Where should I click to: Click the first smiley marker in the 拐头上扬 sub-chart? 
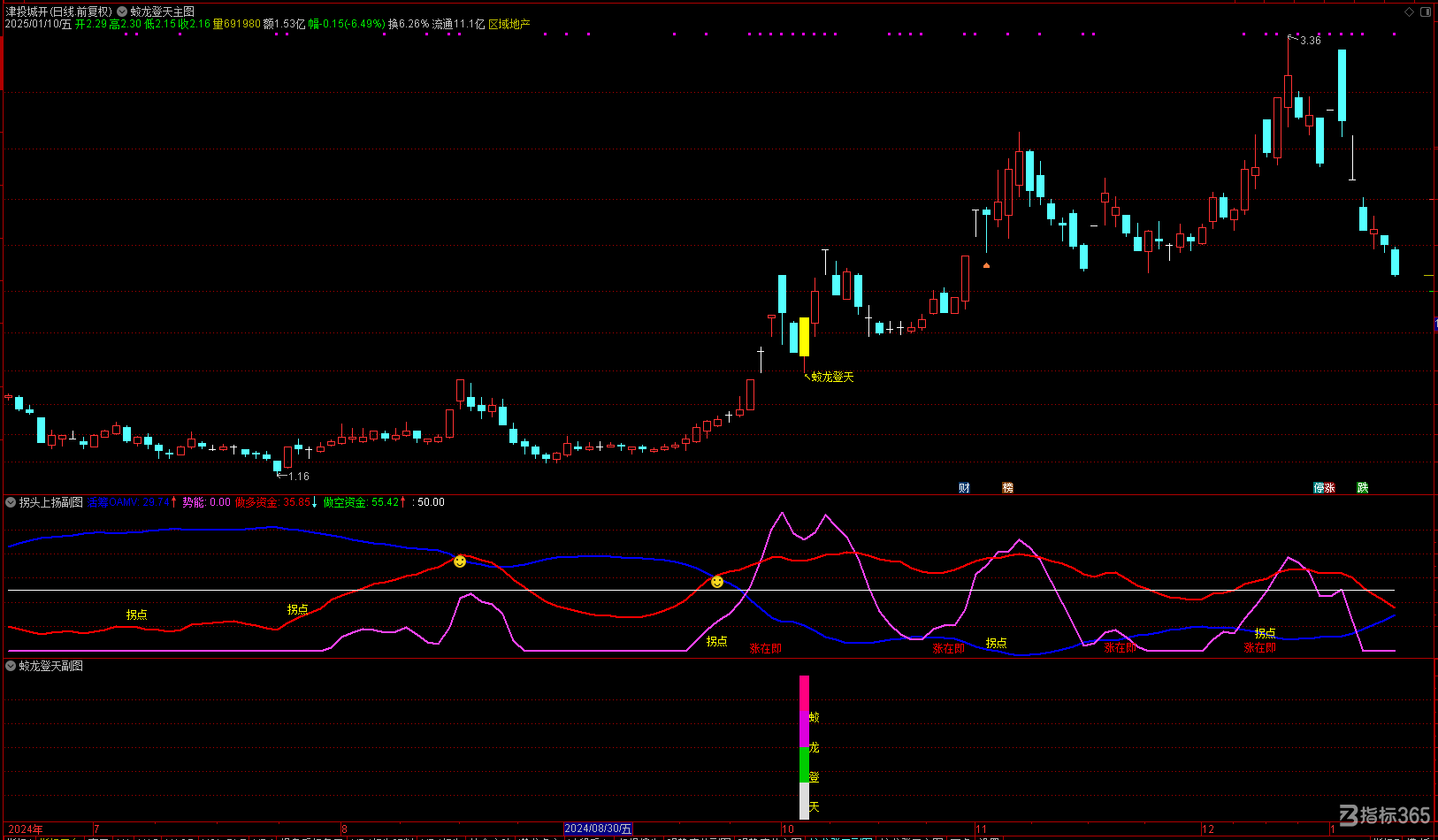pos(460,561)
